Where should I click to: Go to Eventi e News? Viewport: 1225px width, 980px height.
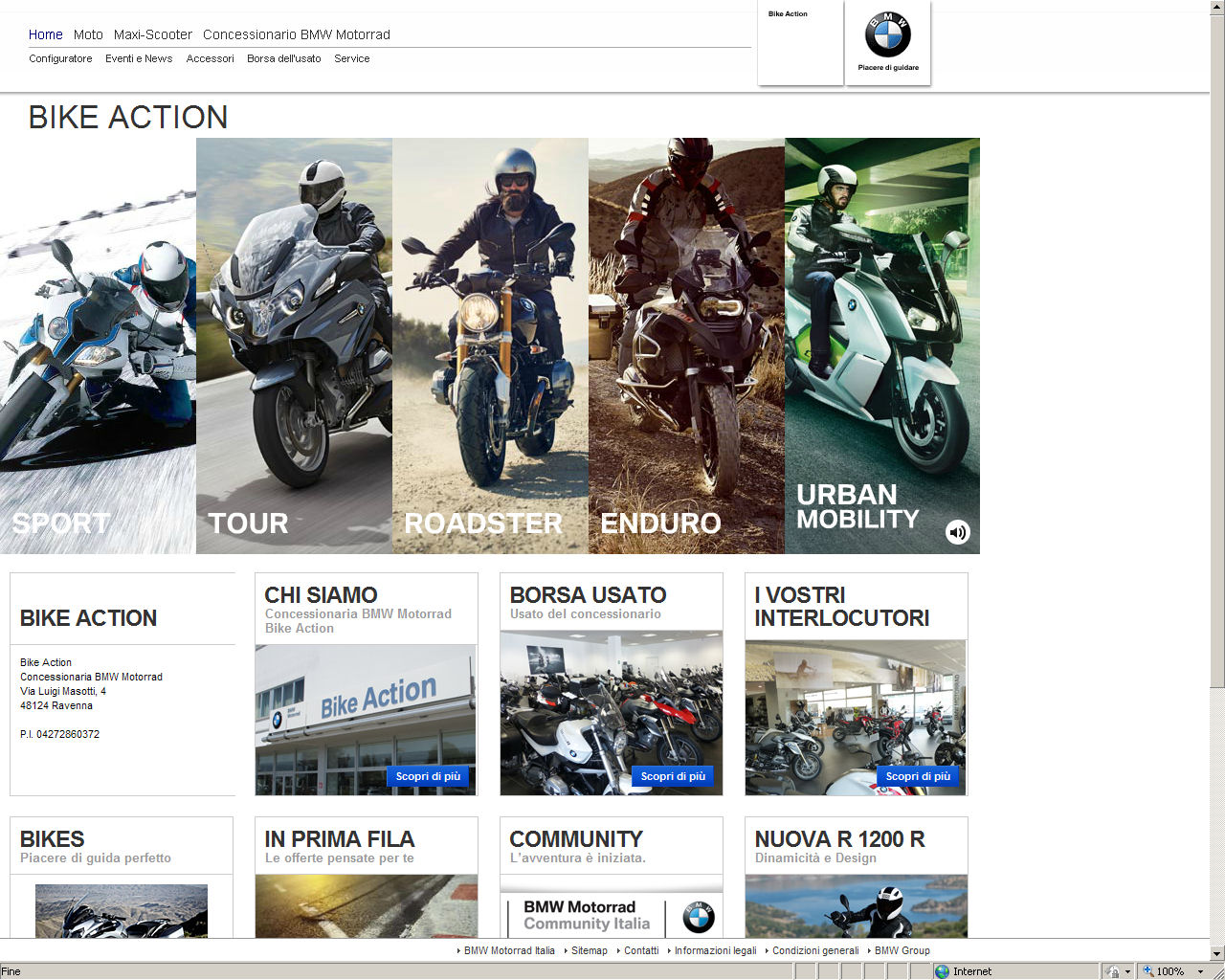[139, 58]
